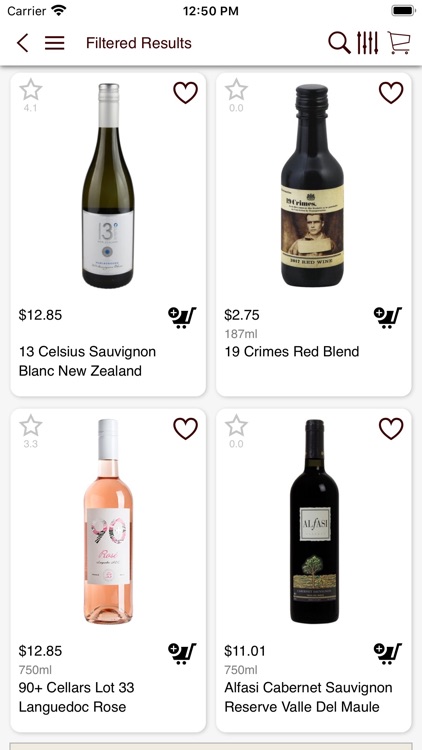Add 13 Celsius Sauvignon Blanc to cart
Screen dimensions: 422x750
182,318
